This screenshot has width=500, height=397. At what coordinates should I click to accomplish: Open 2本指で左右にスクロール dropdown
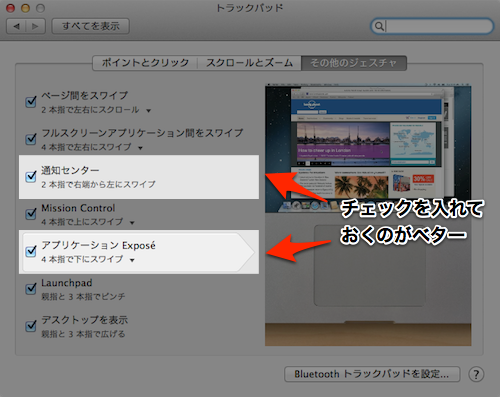[96, 110]
